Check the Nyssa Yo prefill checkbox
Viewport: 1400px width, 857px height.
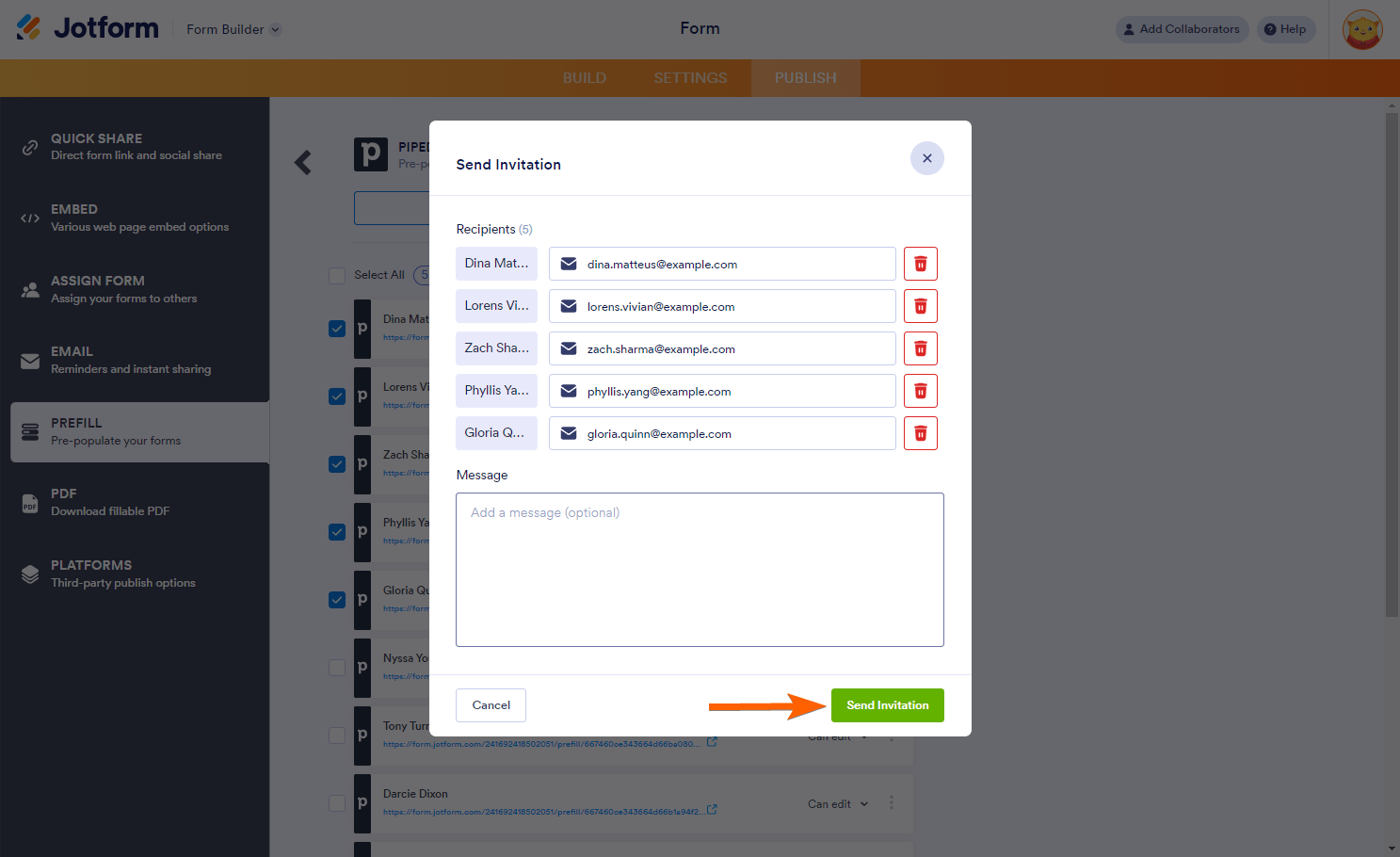(x=337, y=668)
